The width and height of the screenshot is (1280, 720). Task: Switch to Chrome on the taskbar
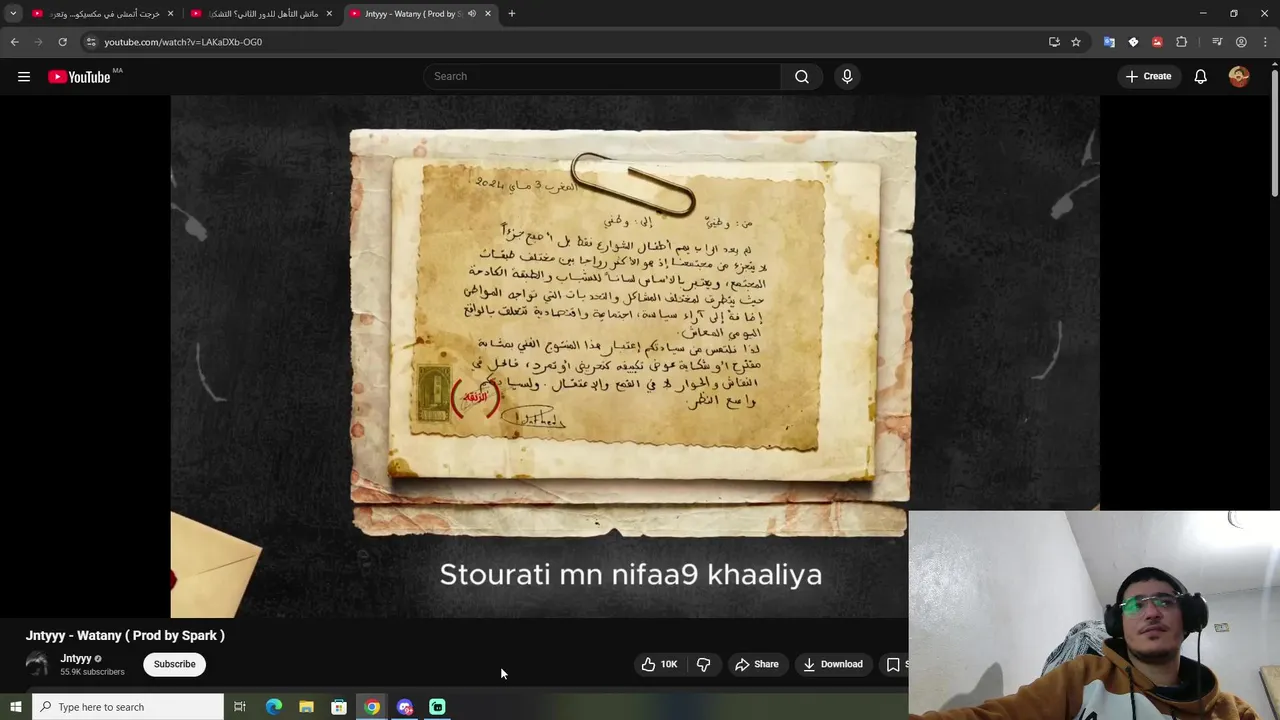tap(372, 707)
